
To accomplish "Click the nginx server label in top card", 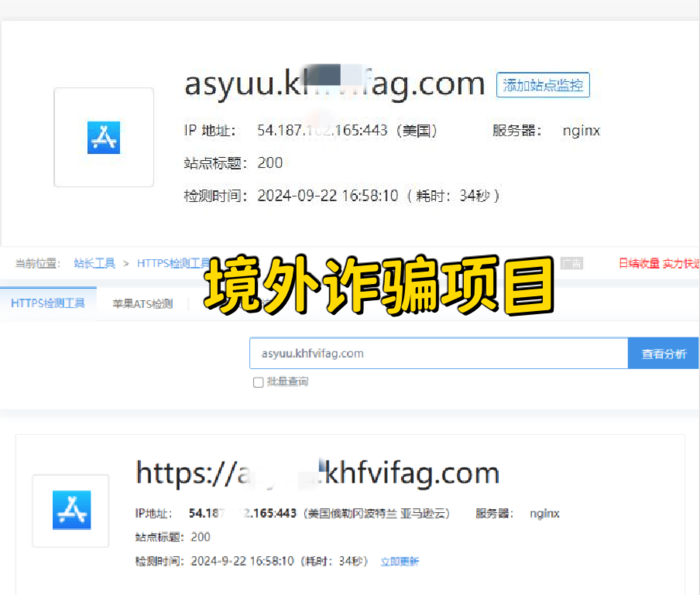I will pos(581,131).
